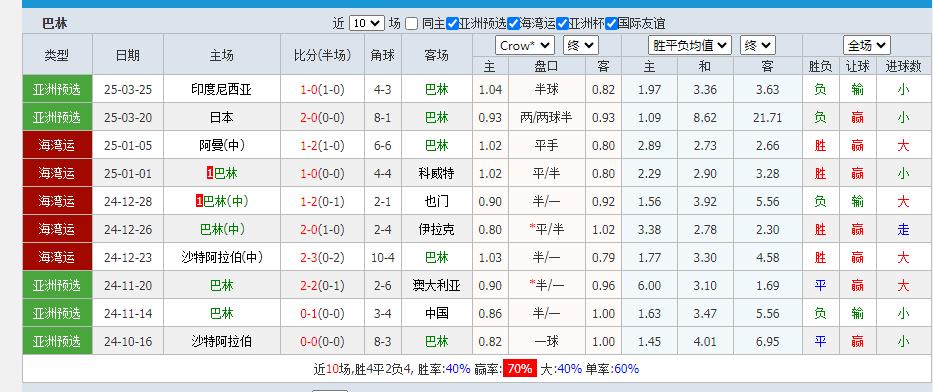
Task: Open away team 伊拉克 link
Action: coord(436,230)
